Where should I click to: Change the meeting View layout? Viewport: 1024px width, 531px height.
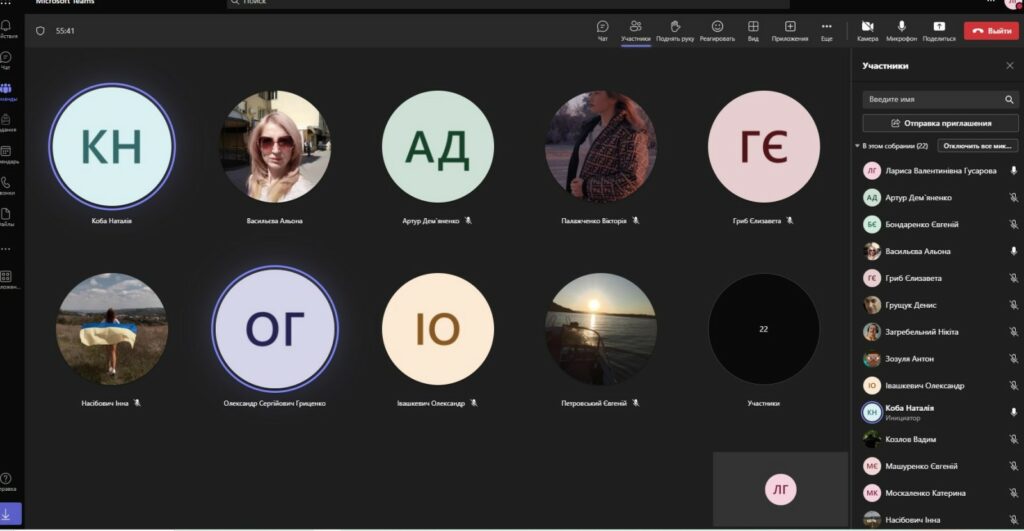753,30
